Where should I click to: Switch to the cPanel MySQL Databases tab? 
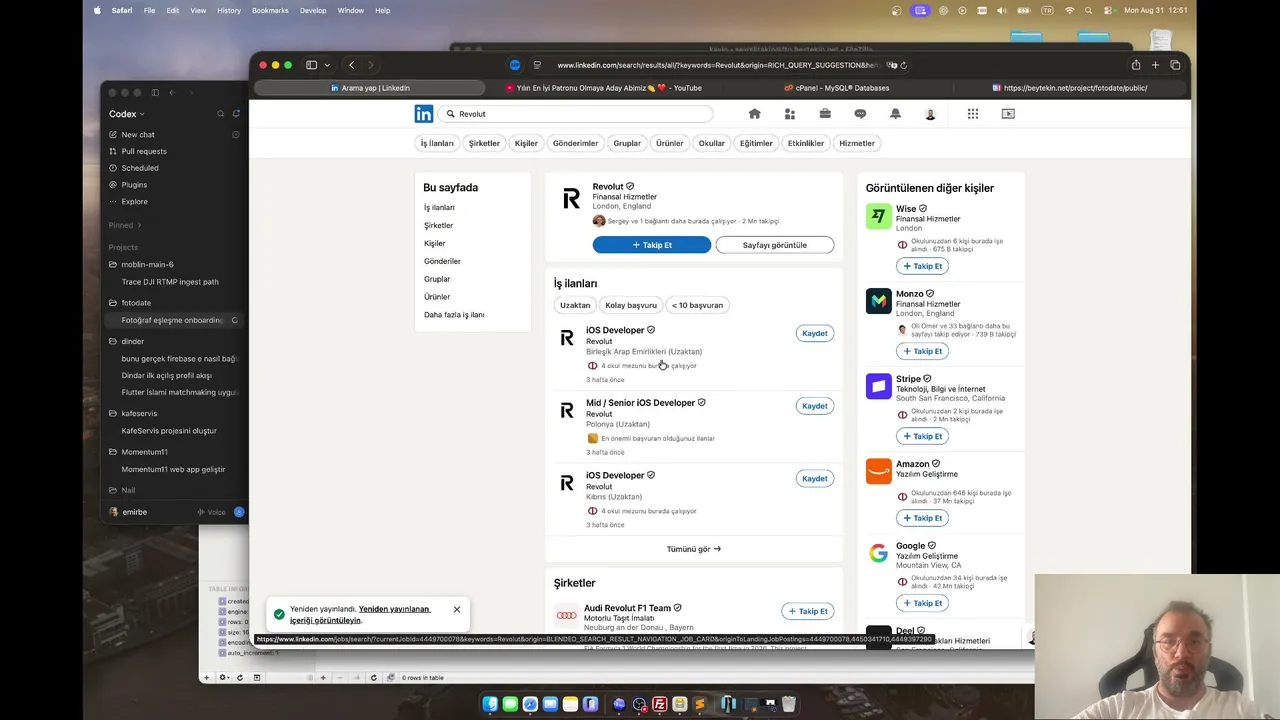pos(836,88)
